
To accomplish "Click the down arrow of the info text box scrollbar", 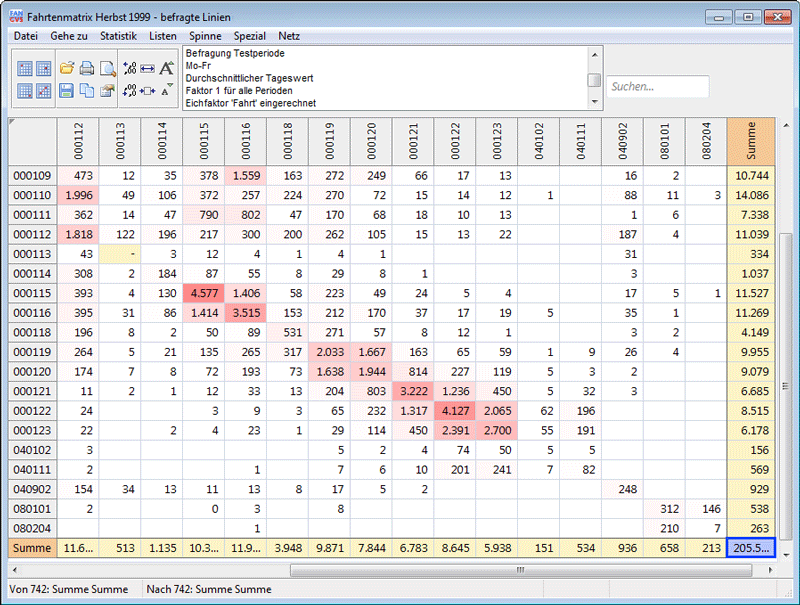I will click(x=594, y=102).
